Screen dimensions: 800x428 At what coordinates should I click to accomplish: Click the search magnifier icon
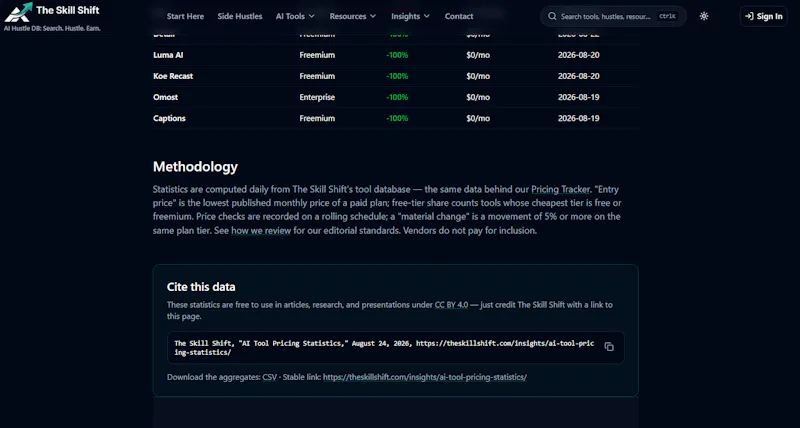(552, 16)
